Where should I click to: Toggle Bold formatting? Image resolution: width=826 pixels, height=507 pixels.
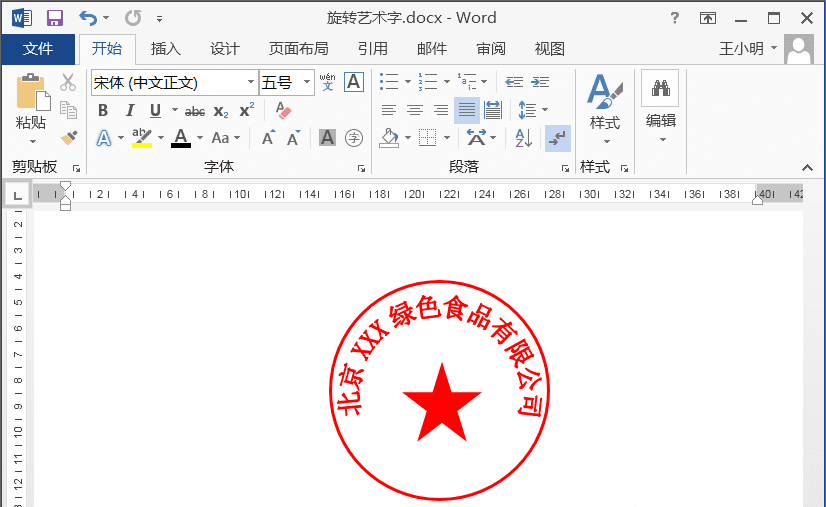tap(103, 111)
